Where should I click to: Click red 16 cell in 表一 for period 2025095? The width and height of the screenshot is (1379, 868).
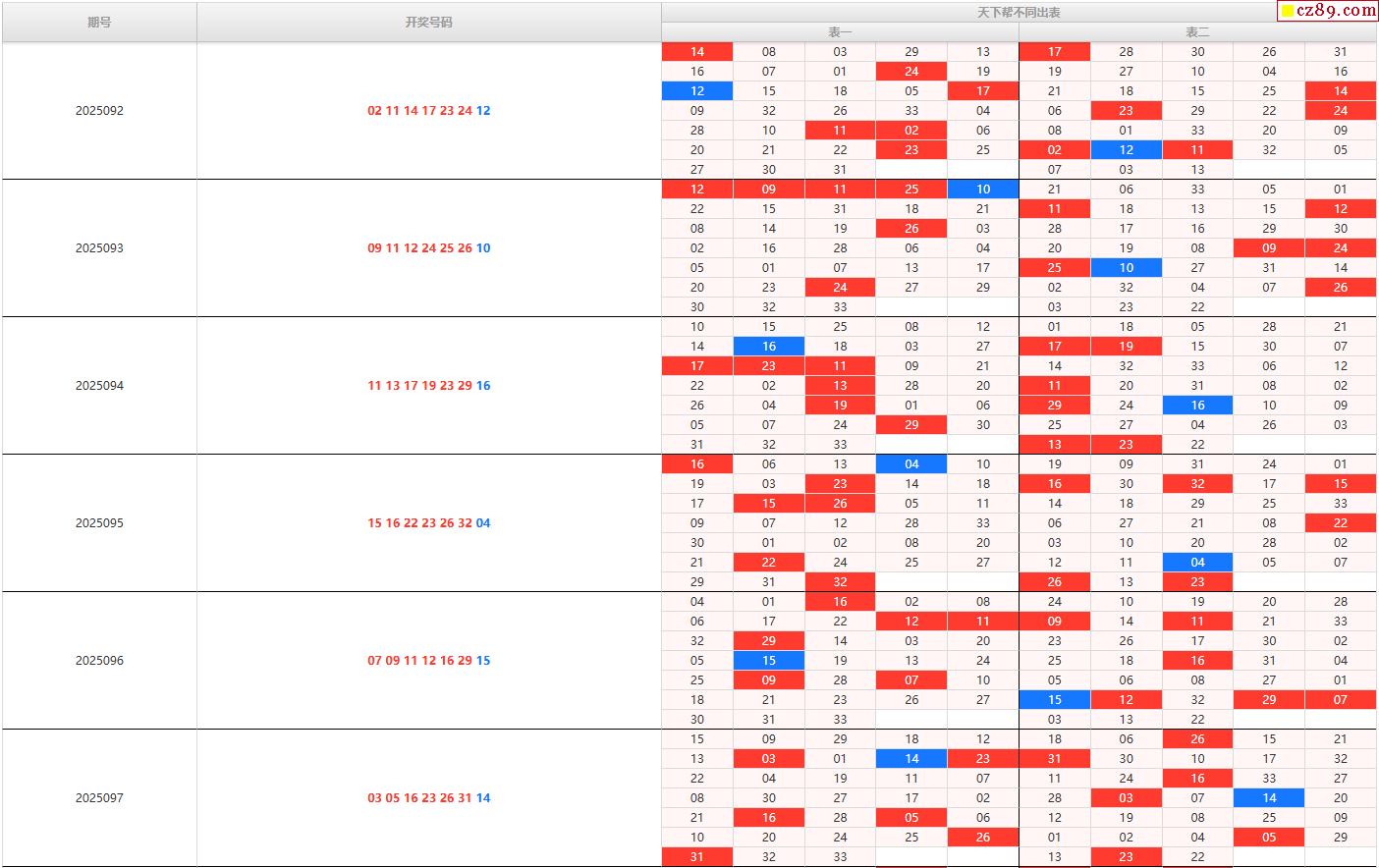(697, 464)
